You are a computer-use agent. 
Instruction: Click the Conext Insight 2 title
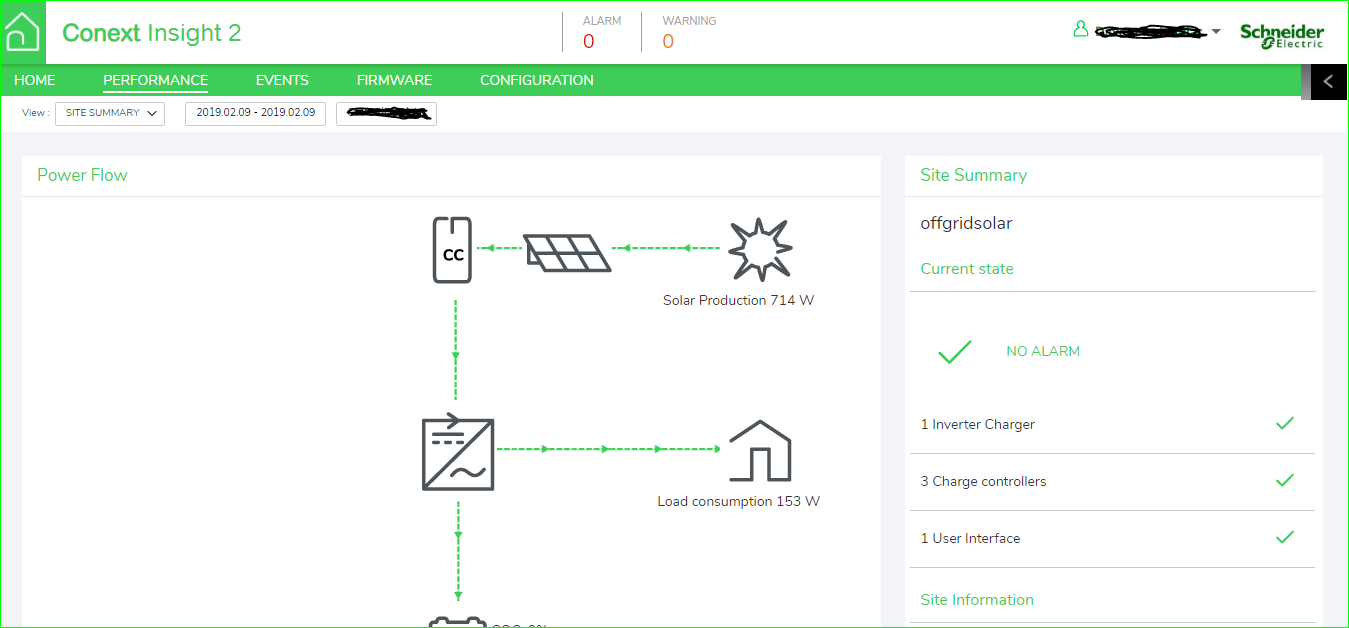pyautogui.click(x=152, y=33)
